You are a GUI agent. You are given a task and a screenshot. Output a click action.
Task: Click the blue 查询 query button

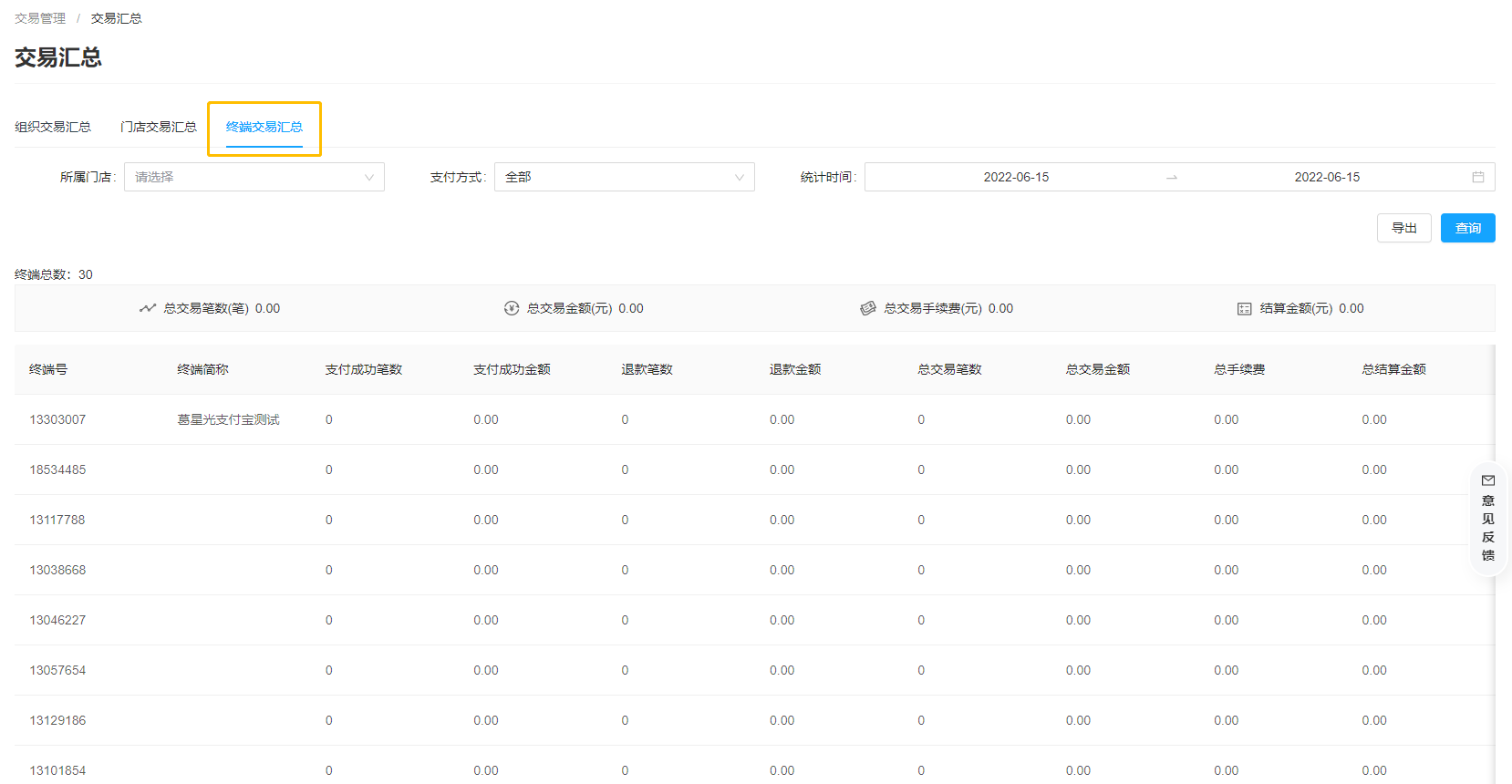click(x=1468, y=228)
